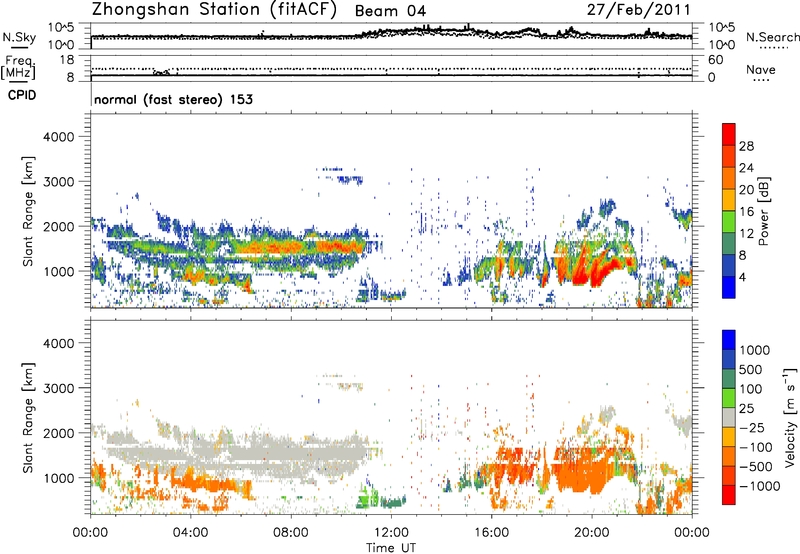Screen dimensions: 800x554
Task: Select '4000' tick on power panel range axis
Action: click(58, 137)
